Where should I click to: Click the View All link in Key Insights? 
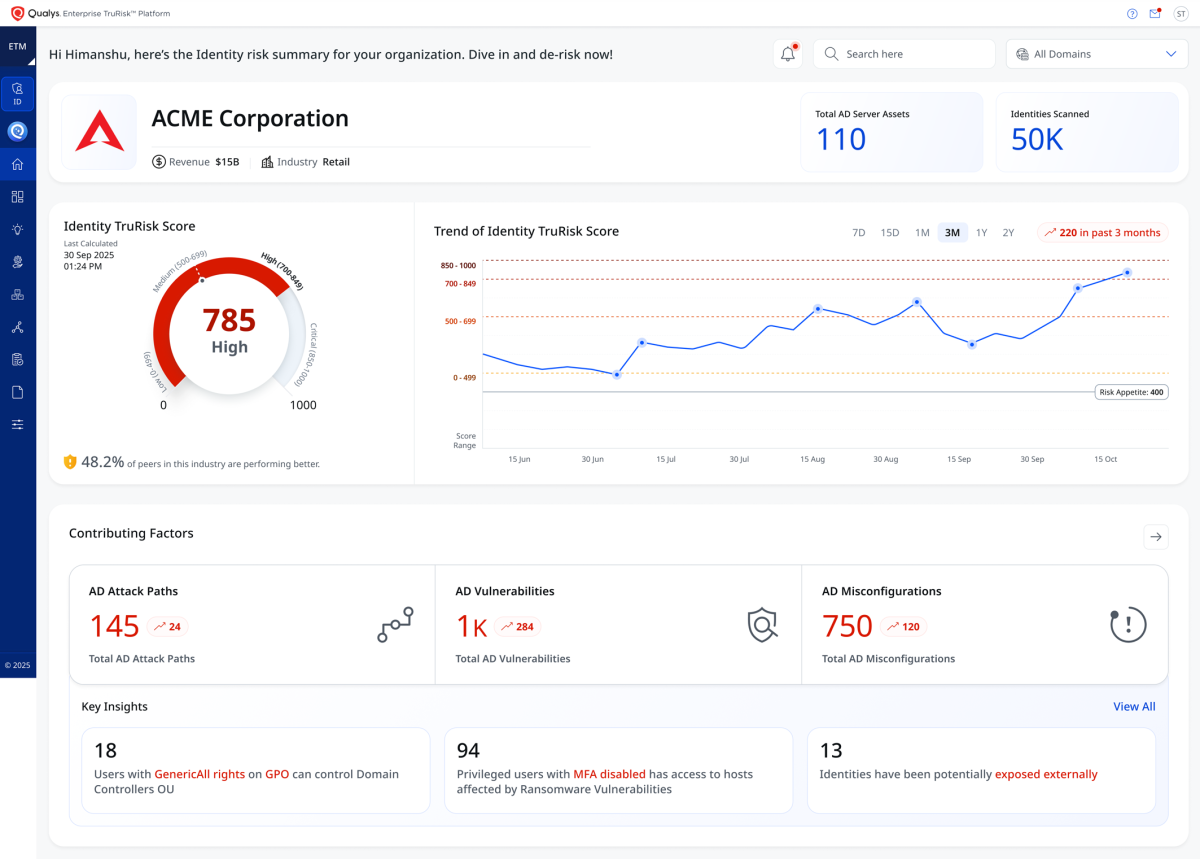pos(1133,706)
